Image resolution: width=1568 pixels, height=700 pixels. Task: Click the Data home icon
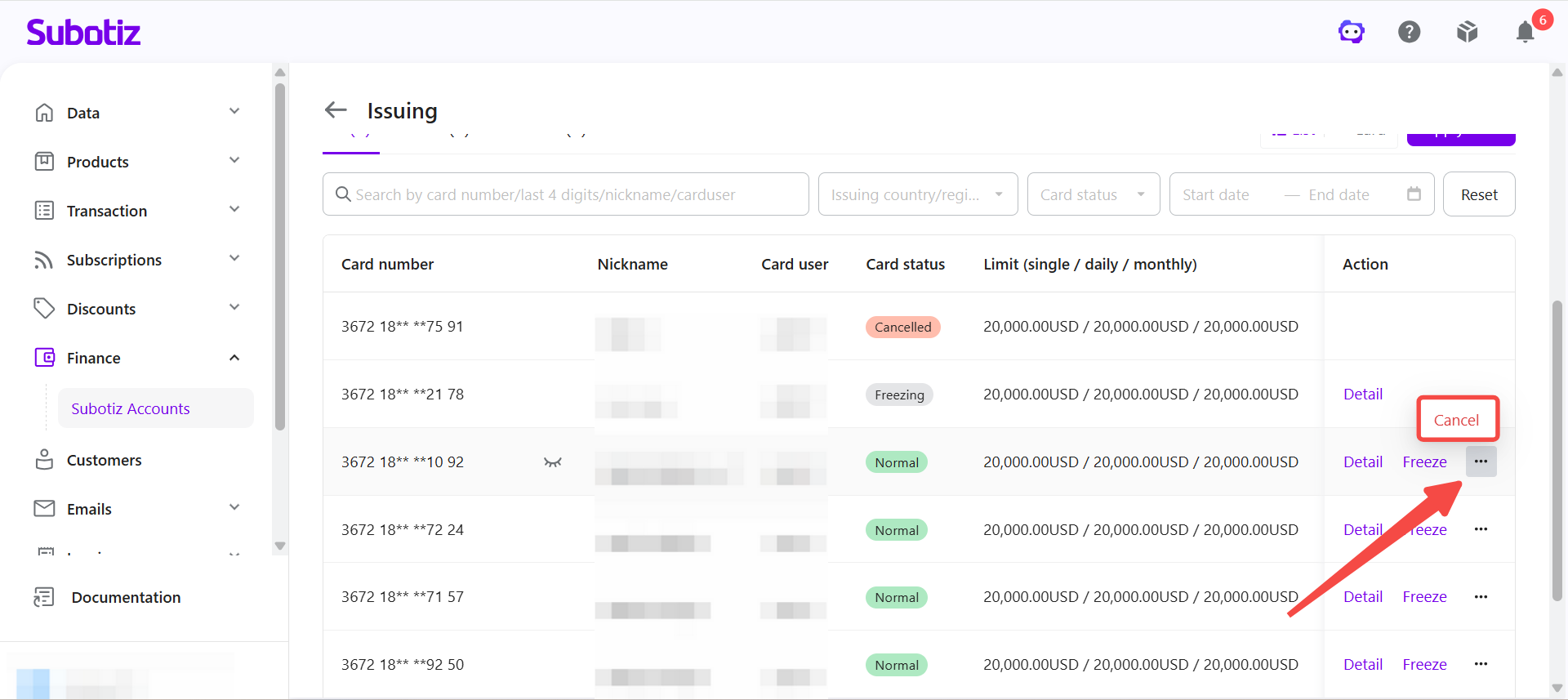[x=44, y=113]
